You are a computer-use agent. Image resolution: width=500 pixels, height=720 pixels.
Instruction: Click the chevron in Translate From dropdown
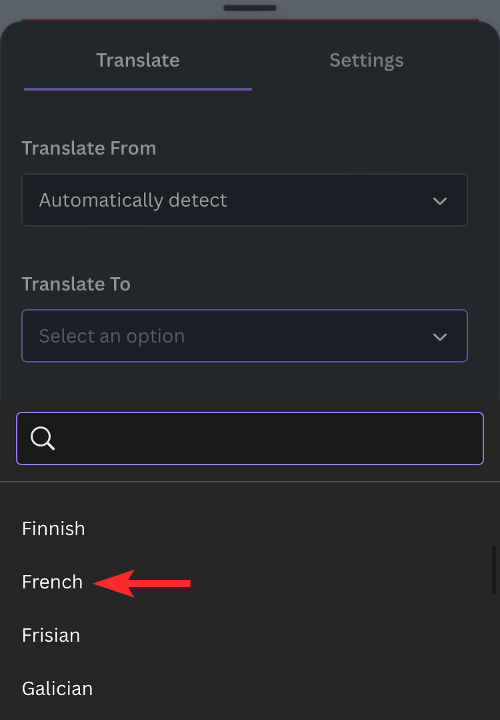440,201
